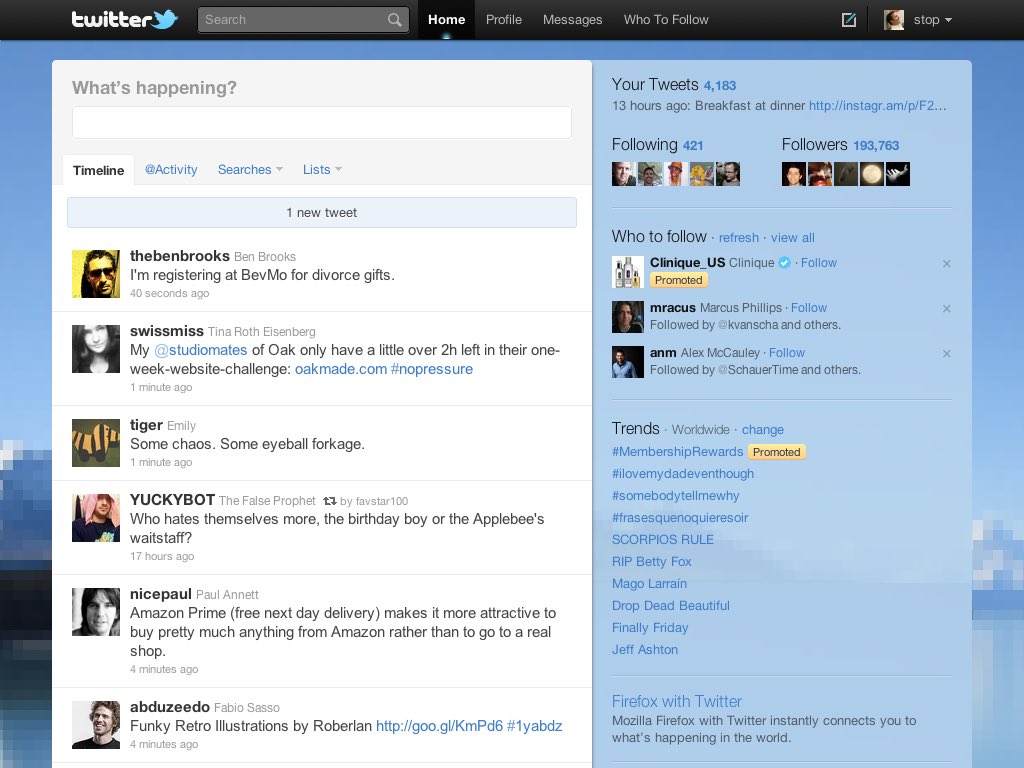Open Who To Follow in navigation

(x=666, y=20)
